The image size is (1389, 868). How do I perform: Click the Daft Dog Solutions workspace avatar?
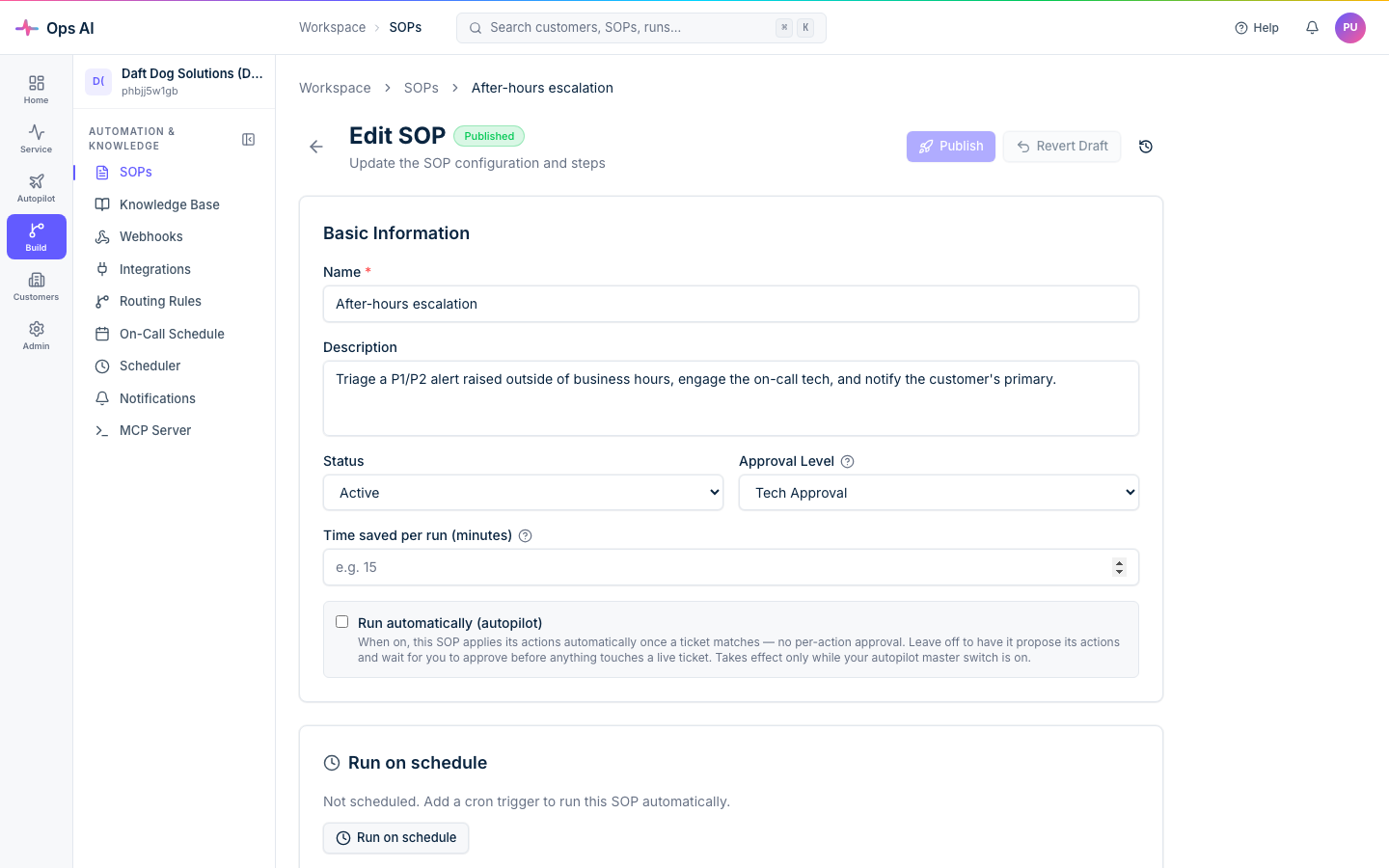pos(98,82)
